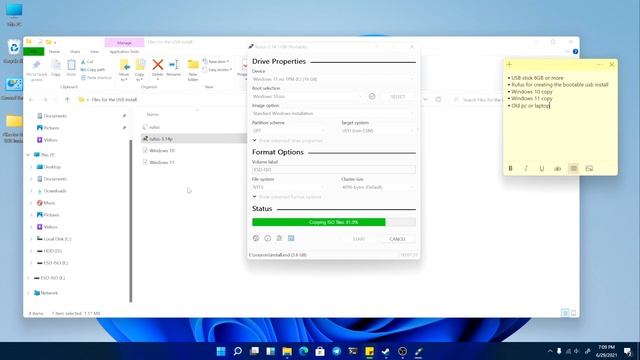Add image in Sticky Notes

[x=589, y=168]
